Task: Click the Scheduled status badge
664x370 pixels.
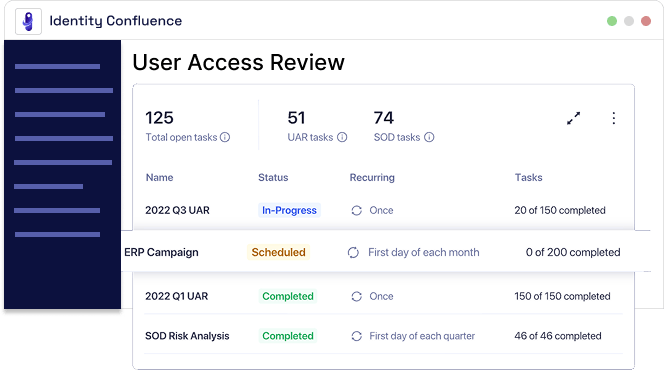Action: (278, 252)
